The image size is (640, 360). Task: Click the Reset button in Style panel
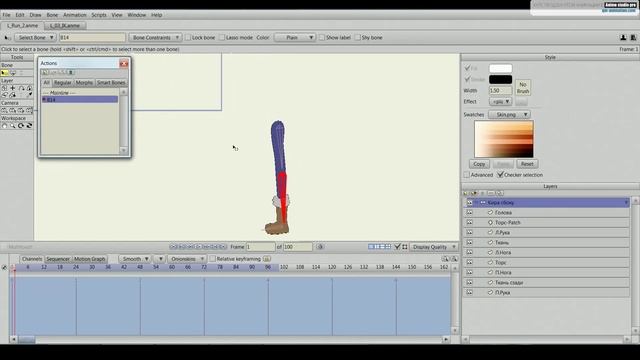coord(527,164)
